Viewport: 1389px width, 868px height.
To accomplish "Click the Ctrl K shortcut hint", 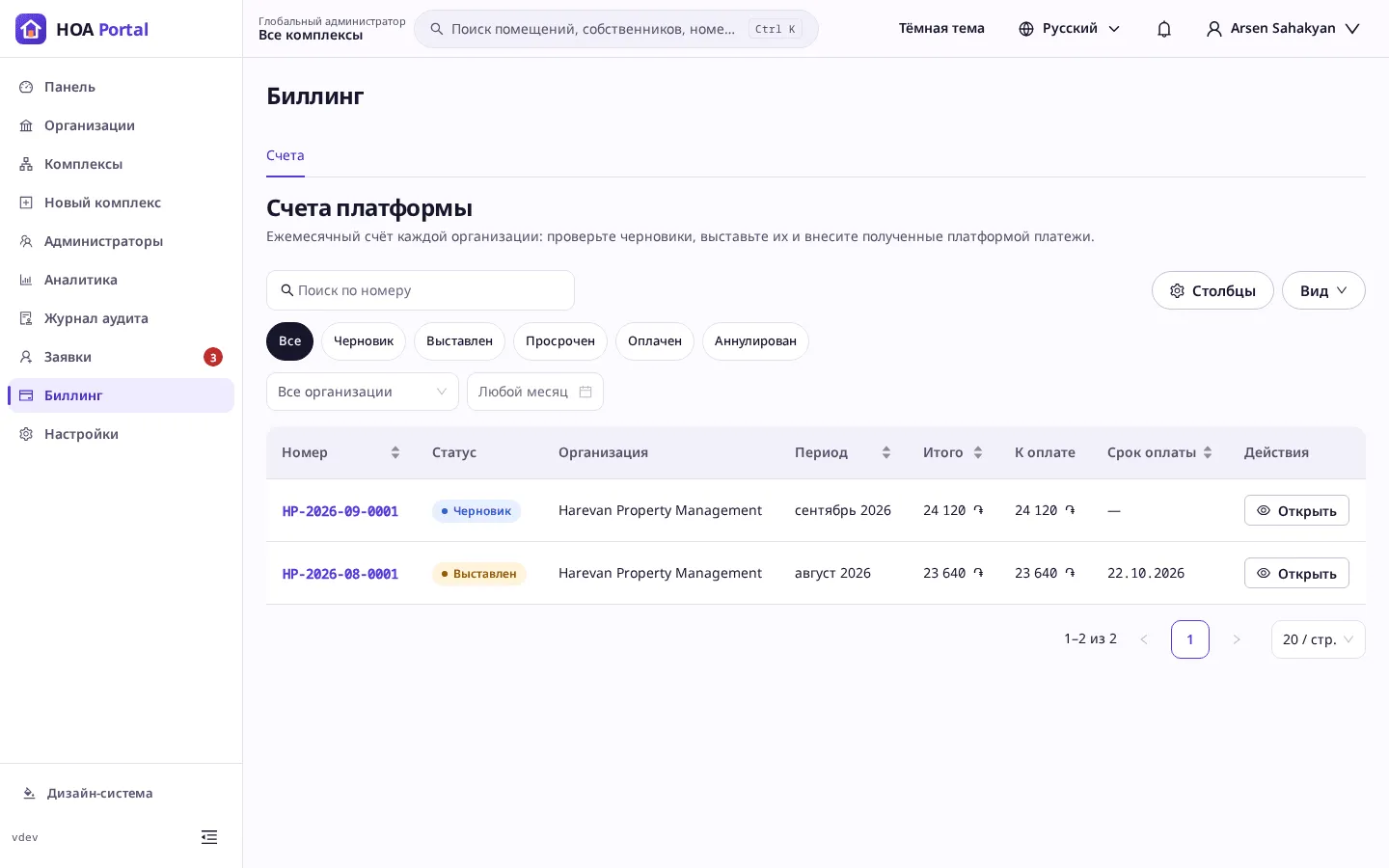I will pyautogui.click(x=776, y=29).
